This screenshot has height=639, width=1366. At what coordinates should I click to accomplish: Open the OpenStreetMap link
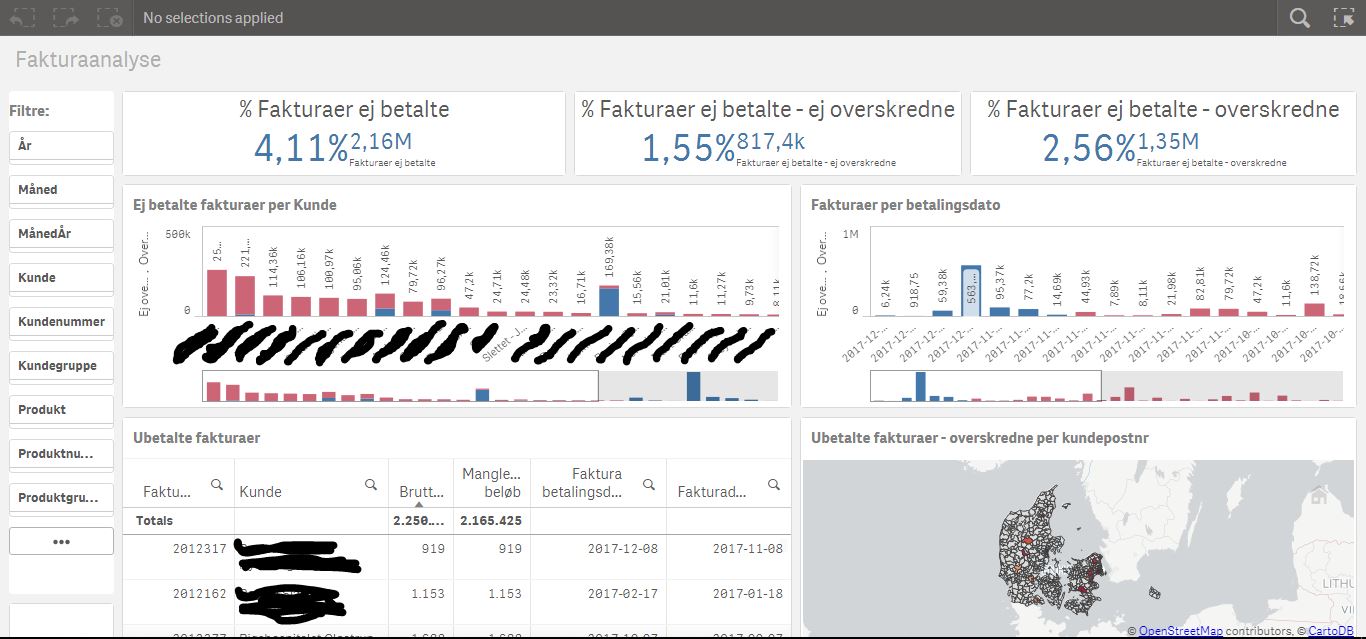[x=1180, y=631]
